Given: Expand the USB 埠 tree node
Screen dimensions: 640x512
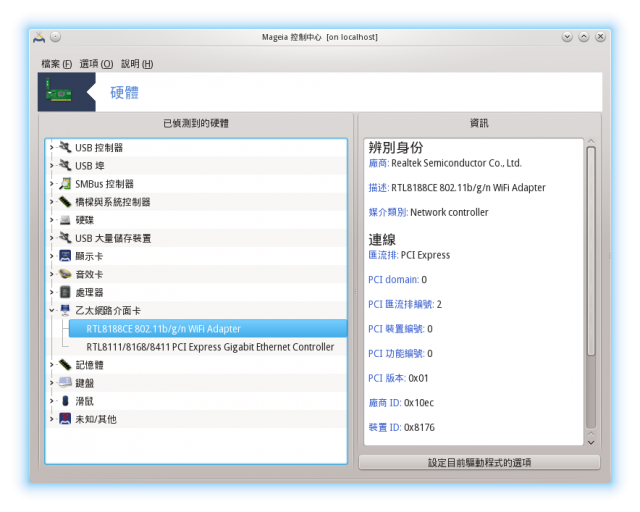Looking at the screenshot, I should point(51,165).
